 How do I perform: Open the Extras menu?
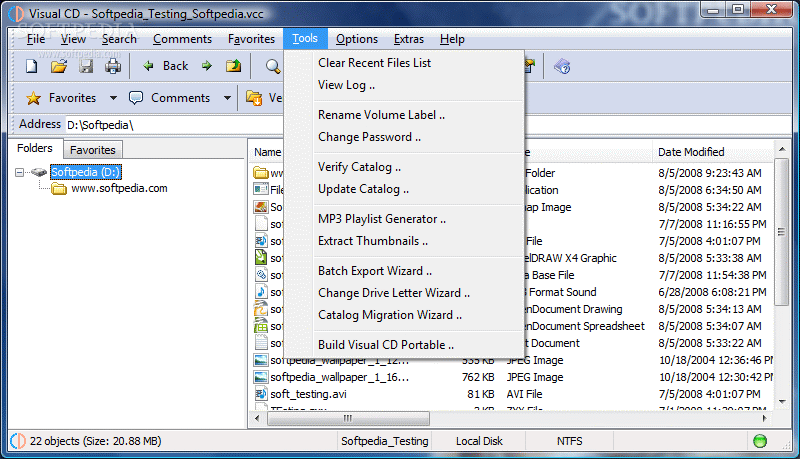tap(409, 39)
